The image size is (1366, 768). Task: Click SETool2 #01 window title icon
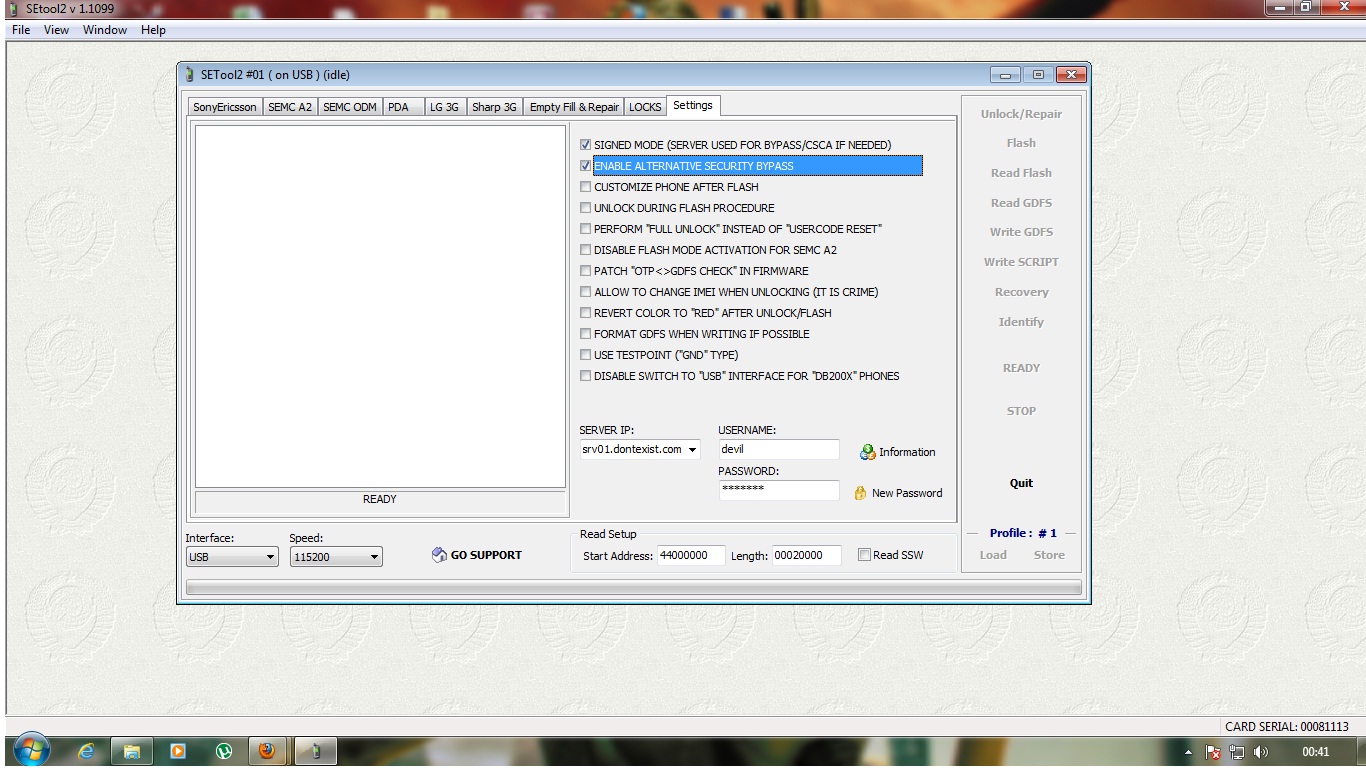click(191, 75)
